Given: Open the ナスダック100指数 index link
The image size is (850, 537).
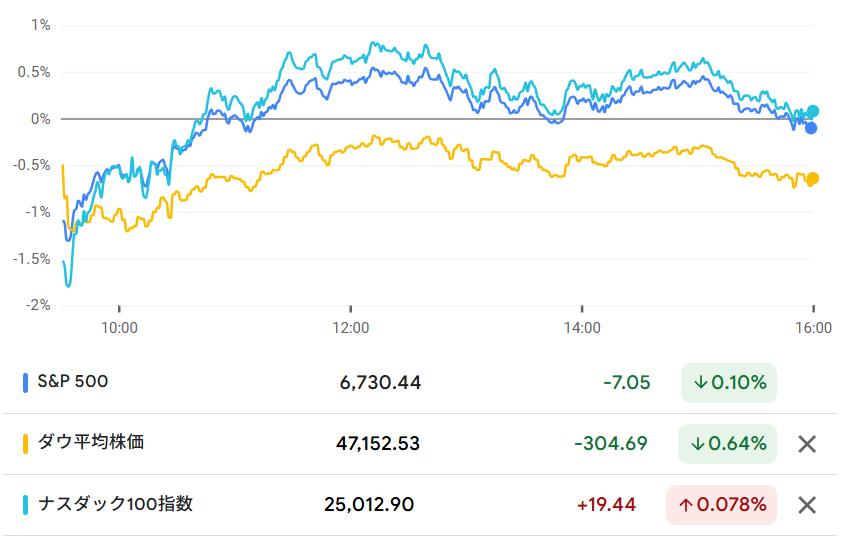Looking at the screenshot, I should 114,503.
